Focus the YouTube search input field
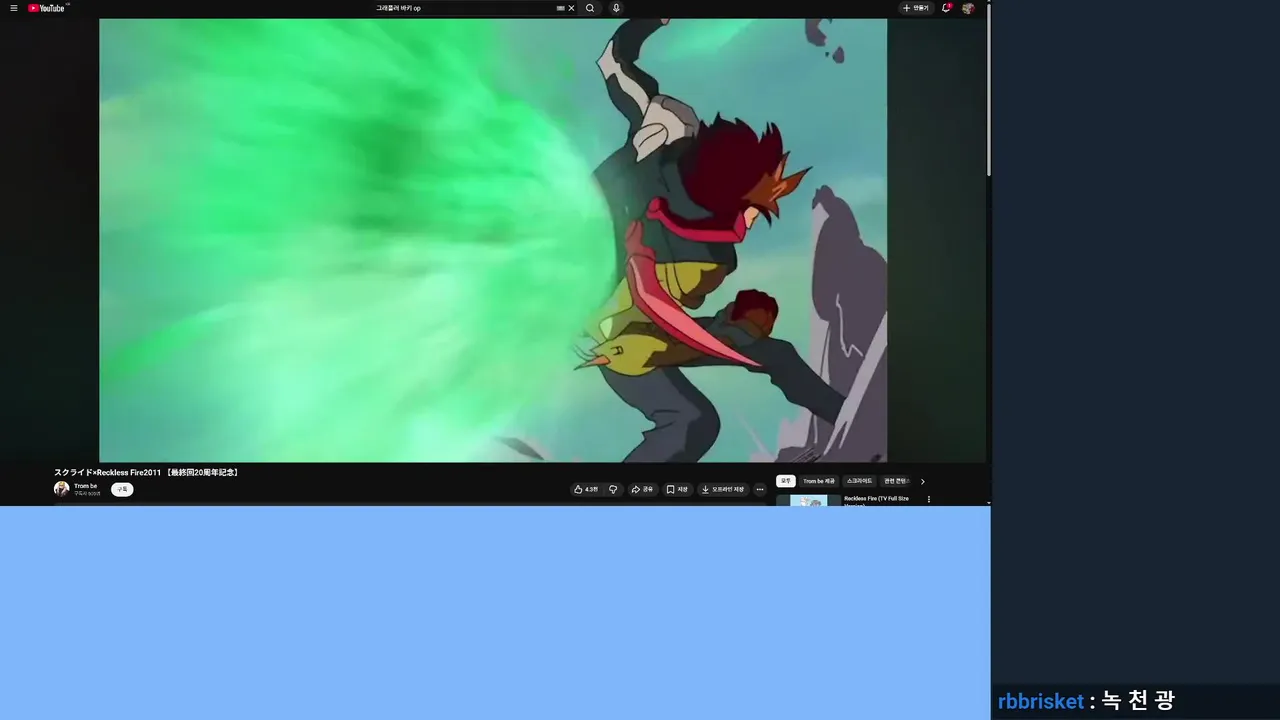Screen dimensions: 1280x720 tap(465, 8)
